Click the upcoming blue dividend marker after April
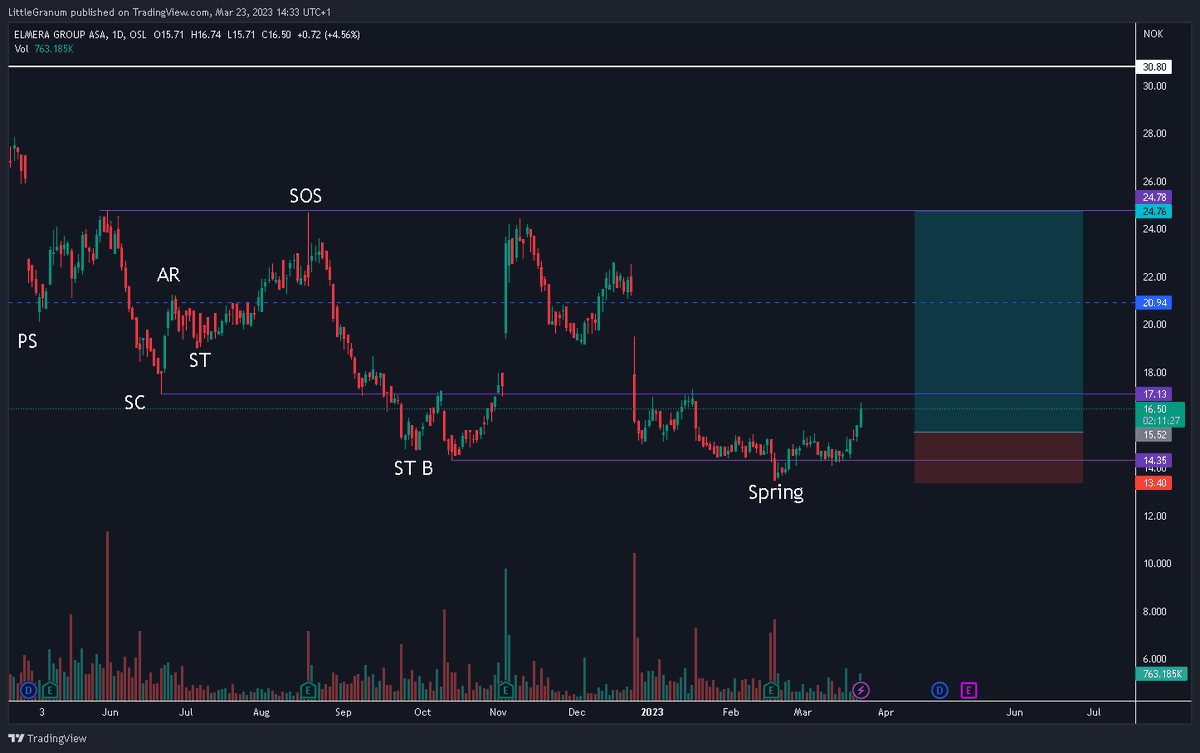The height and width of the screenshot is (753, 1200). point(940,689)
